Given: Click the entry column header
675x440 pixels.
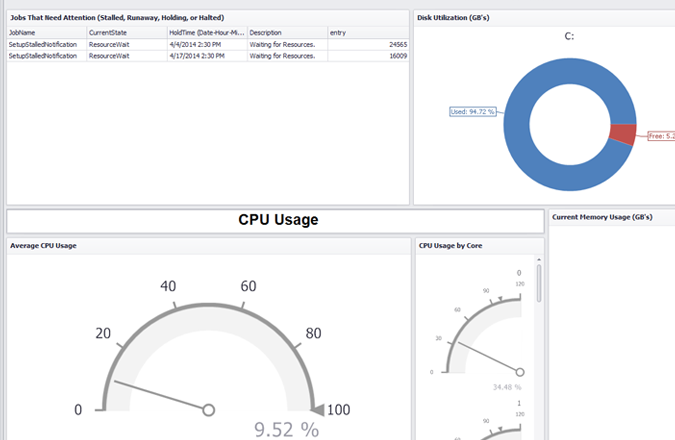Looking at the screenshot, I should pos(368,33).
